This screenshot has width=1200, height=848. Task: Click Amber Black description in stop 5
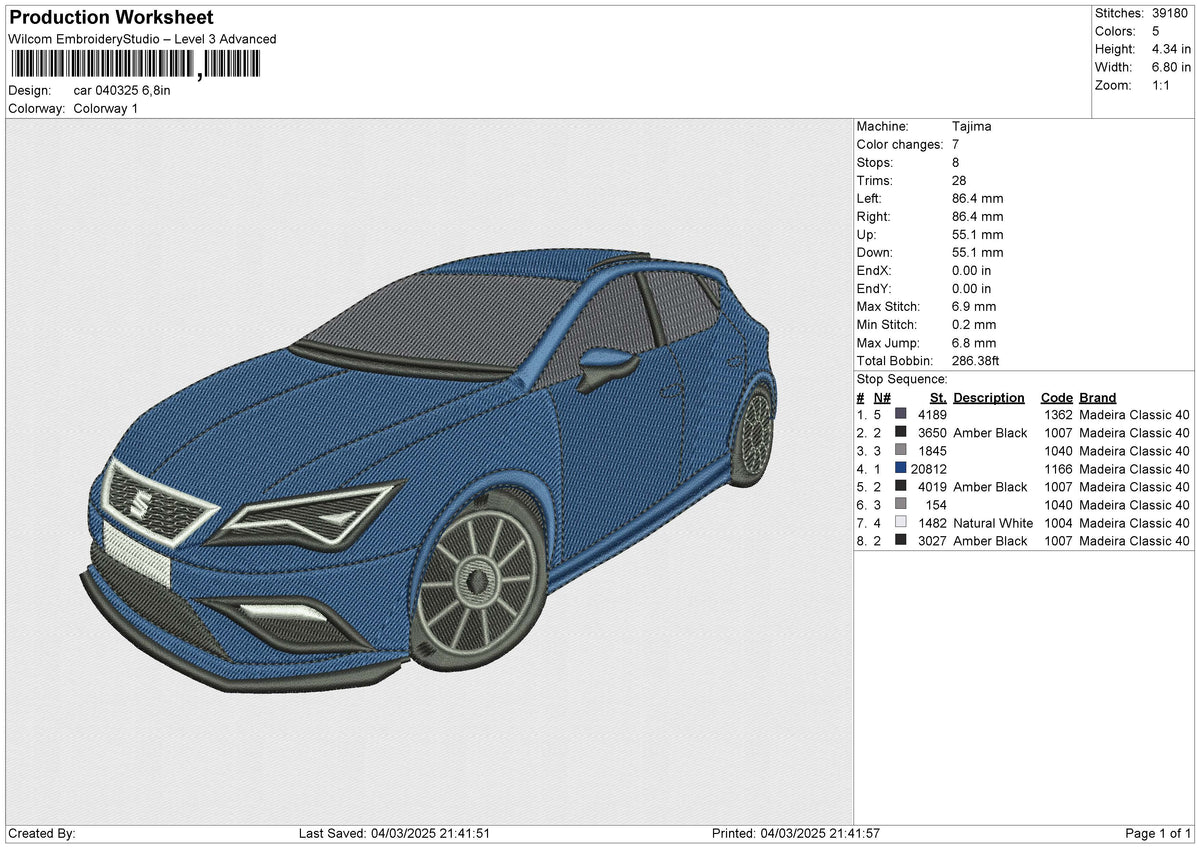(x=990, y=487)
